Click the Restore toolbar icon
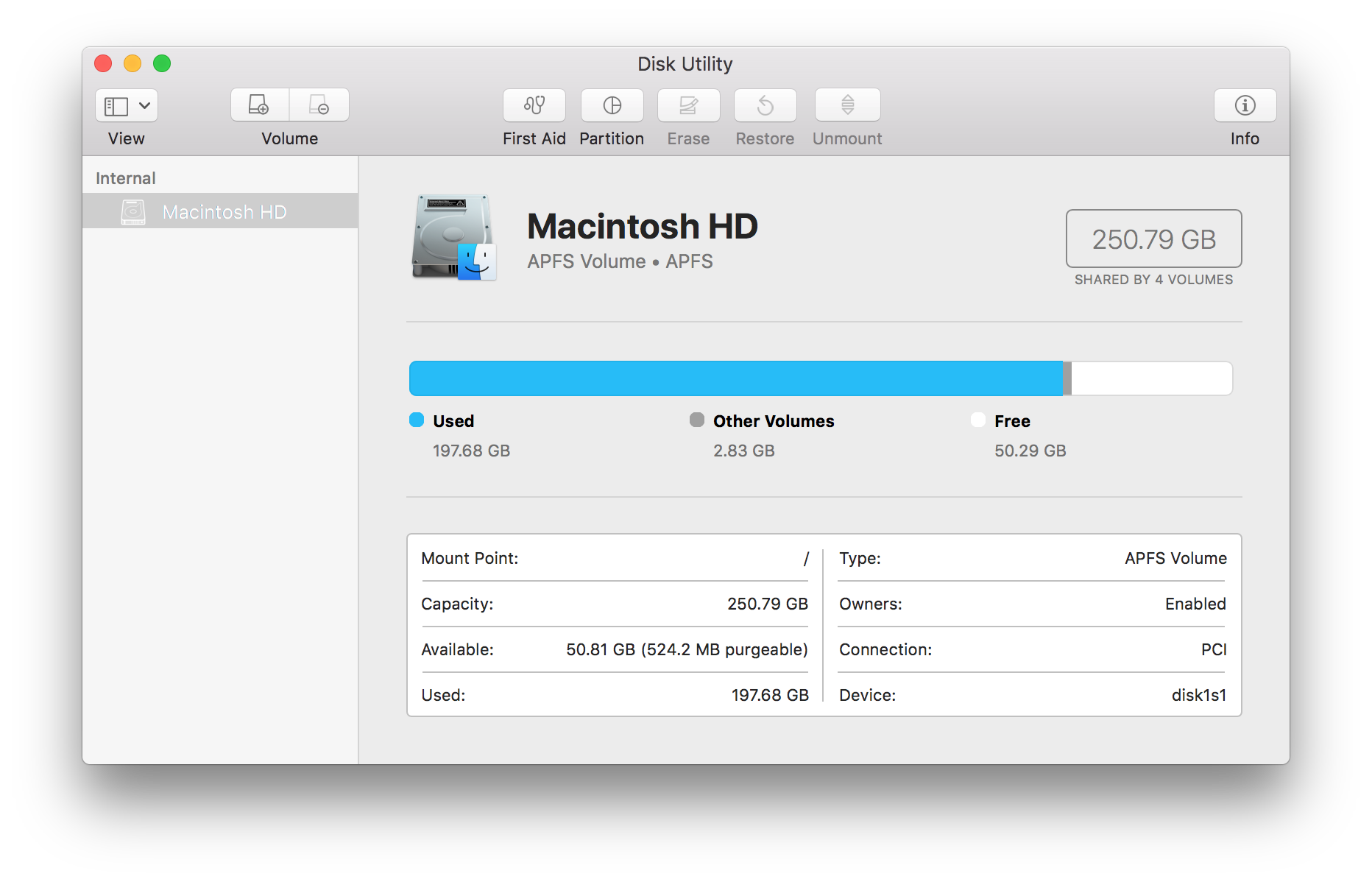This screenshot has height=882, width=1372. (x=765, y=105)
